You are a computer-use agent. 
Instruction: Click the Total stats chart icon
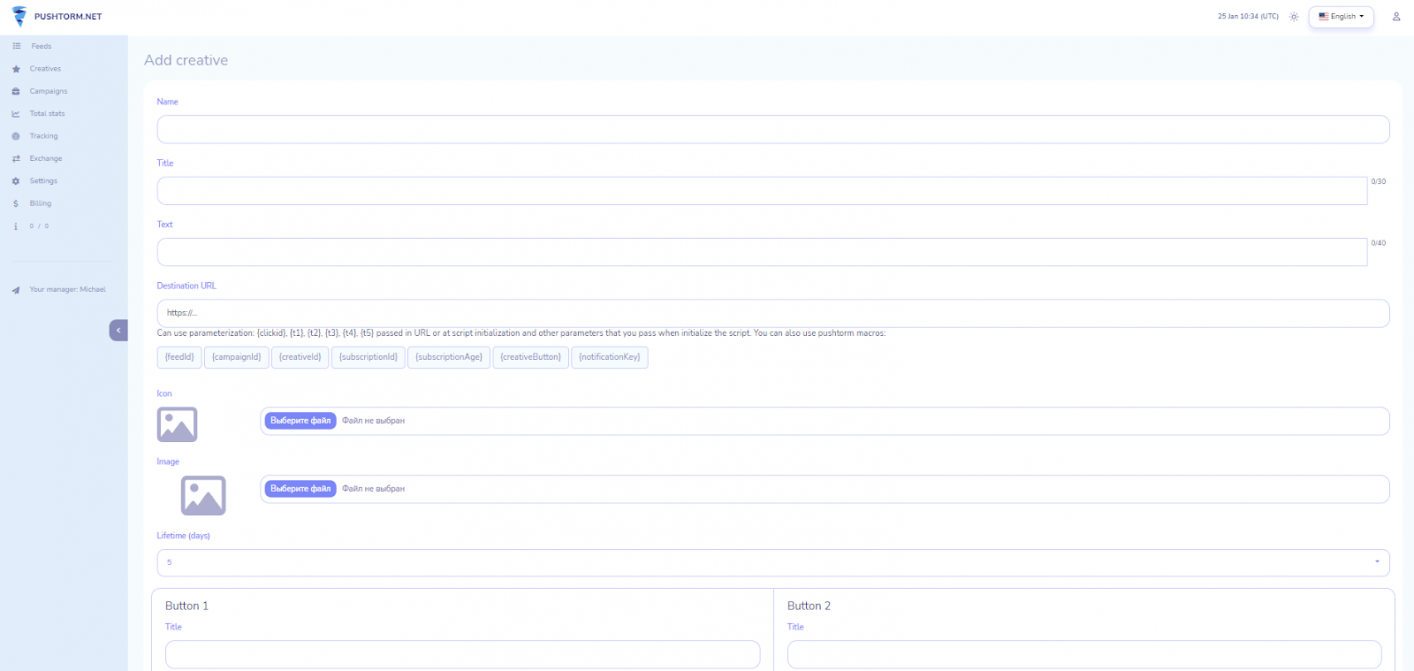(16, 114)
